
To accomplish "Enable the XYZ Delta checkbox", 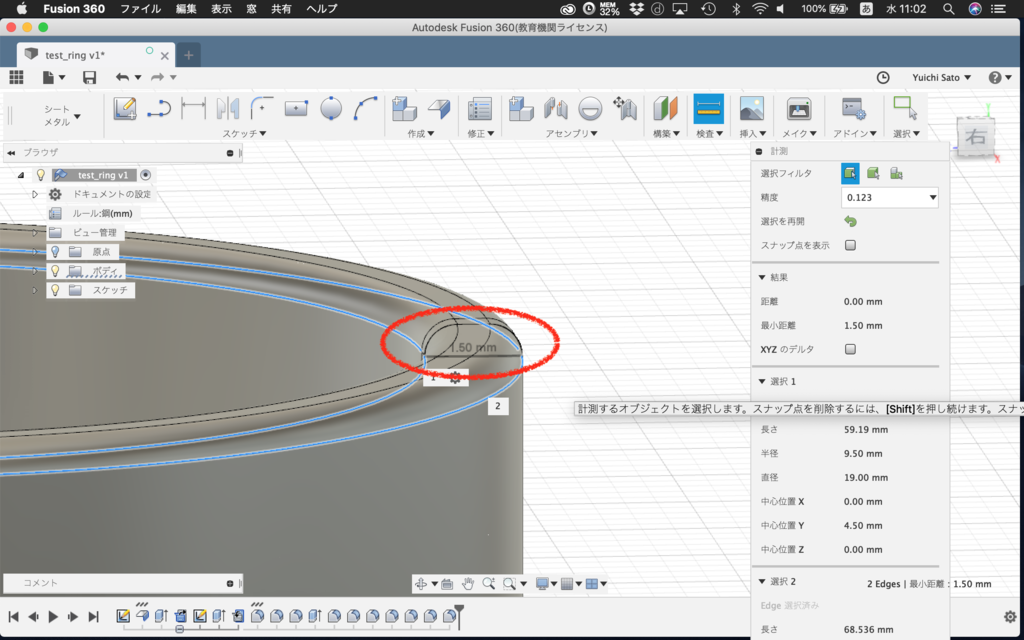I will pos(850,349).
